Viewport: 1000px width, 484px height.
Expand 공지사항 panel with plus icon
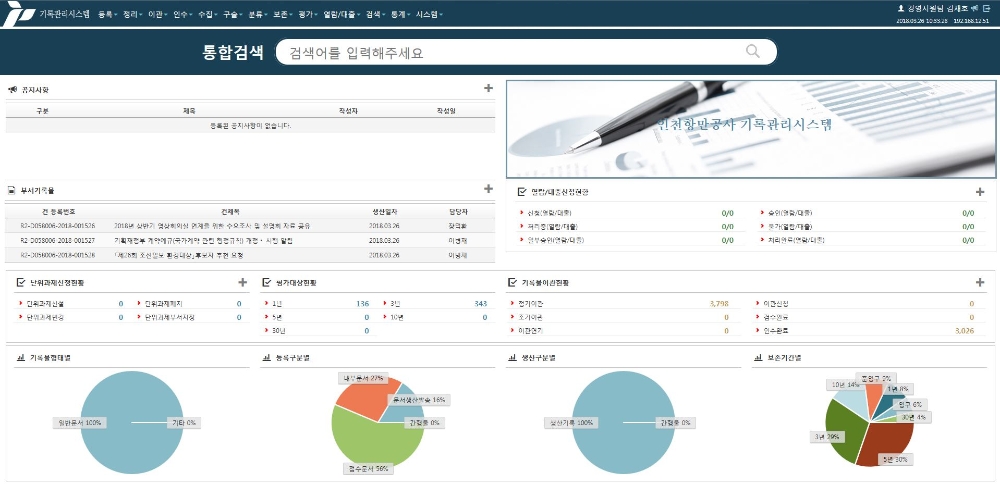click(489, 89)
